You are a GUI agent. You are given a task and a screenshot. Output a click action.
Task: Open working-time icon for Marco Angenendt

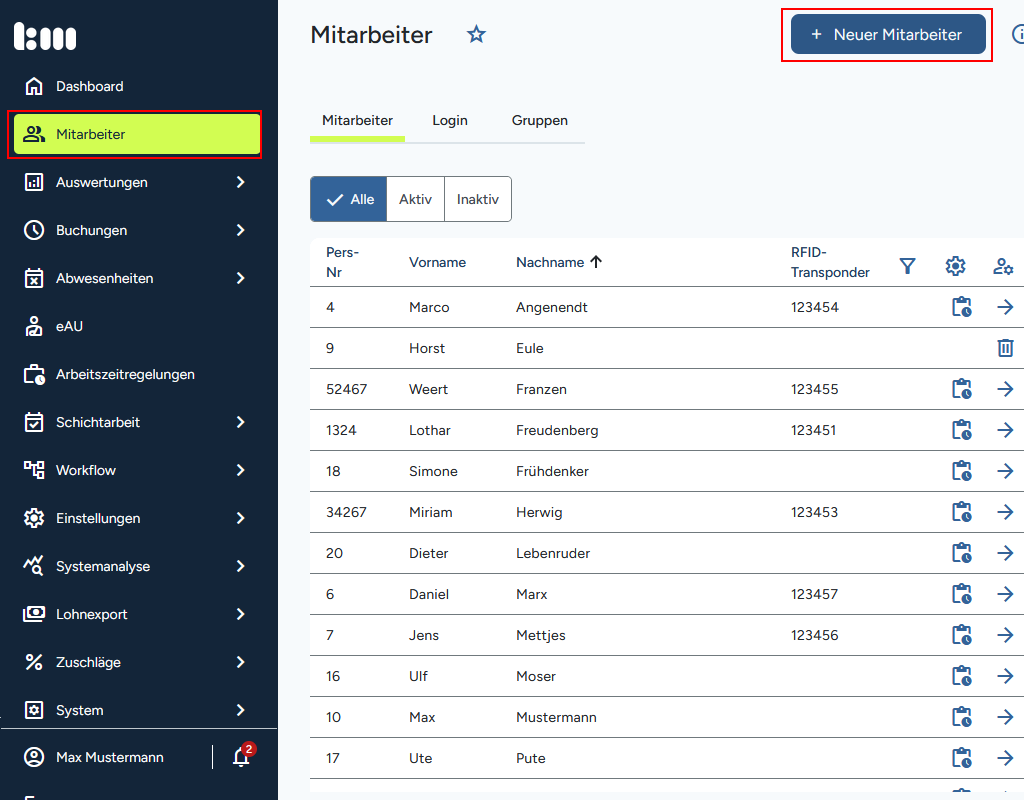(961, 307)
